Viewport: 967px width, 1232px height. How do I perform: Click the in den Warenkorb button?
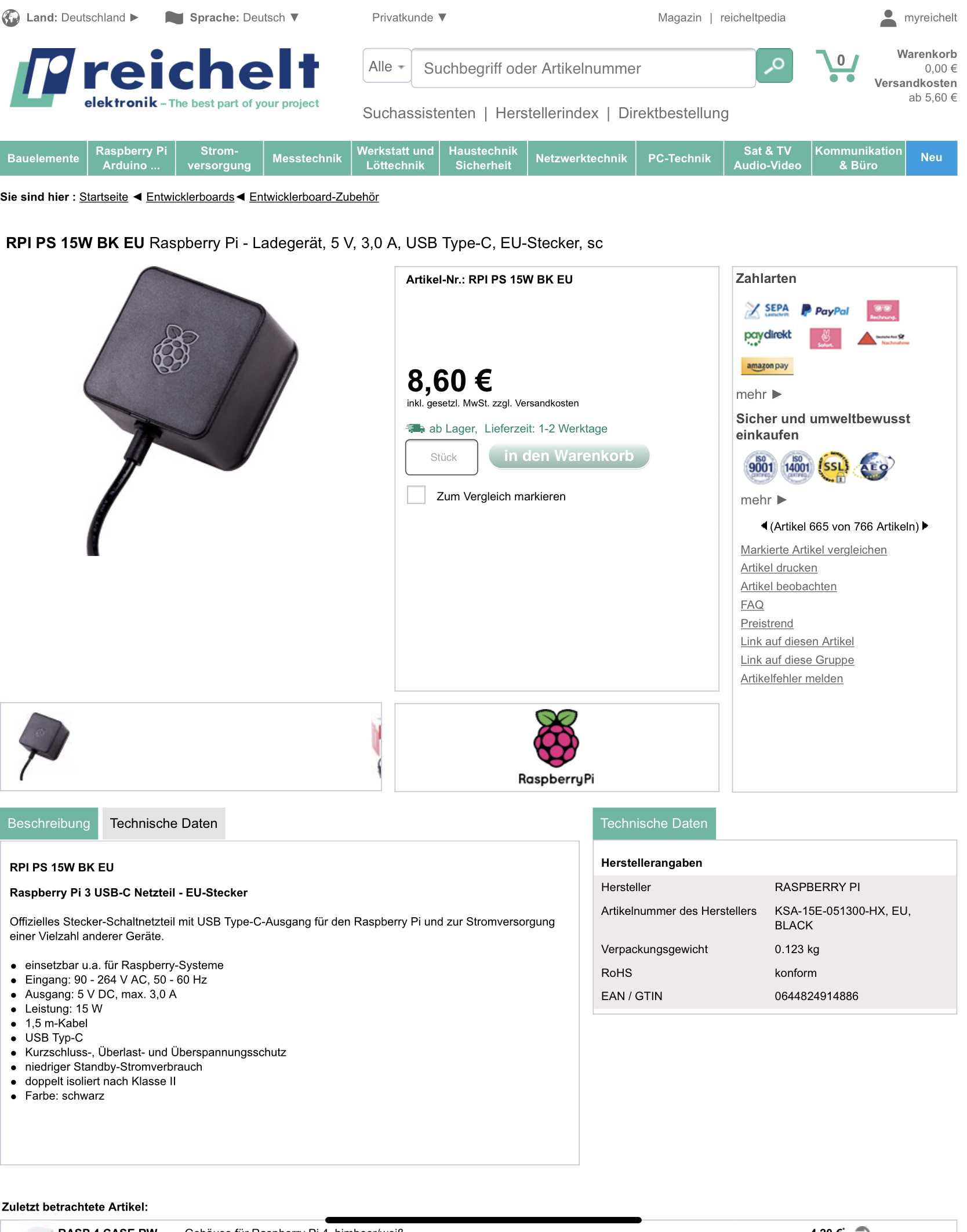click(569, 456)
